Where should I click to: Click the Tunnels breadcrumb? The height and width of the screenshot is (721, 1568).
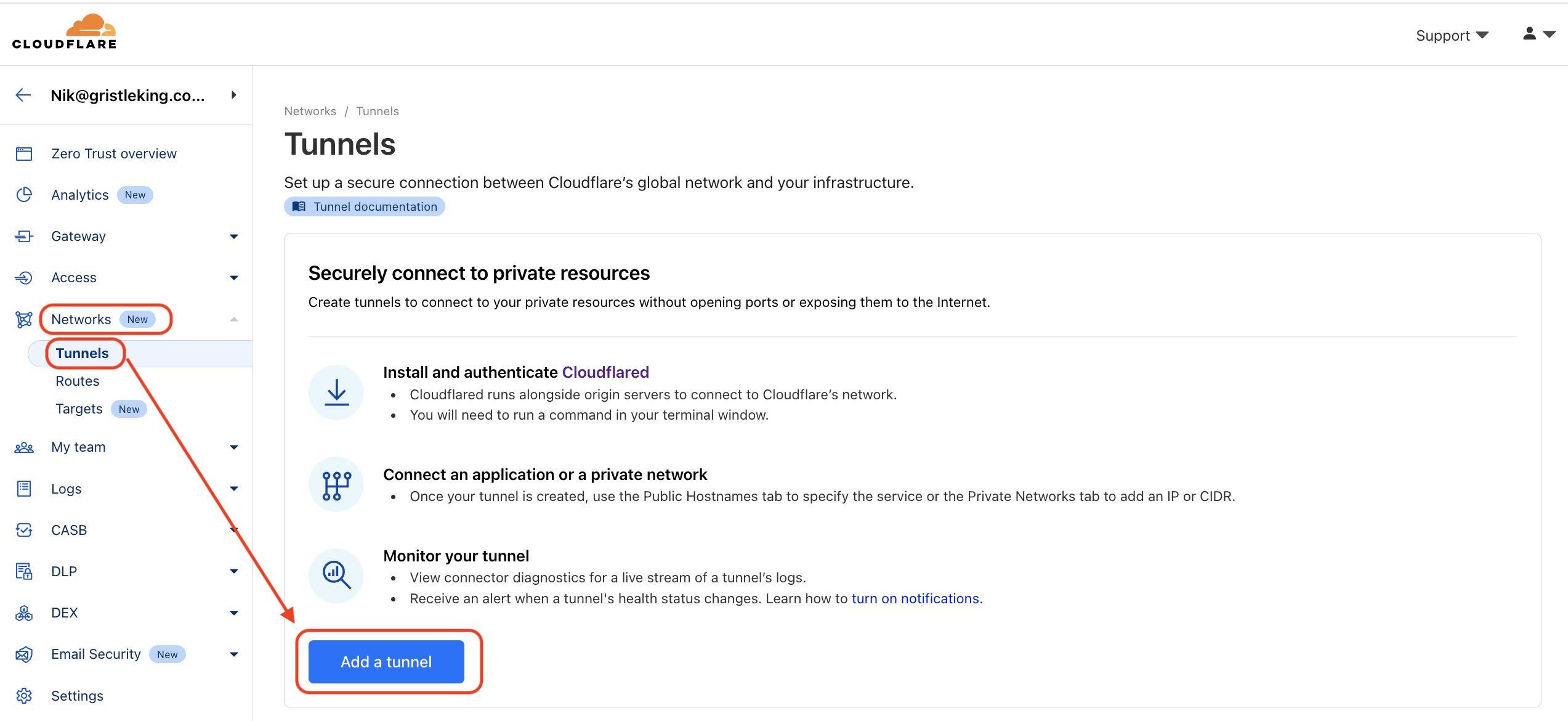tap(378, 111)
